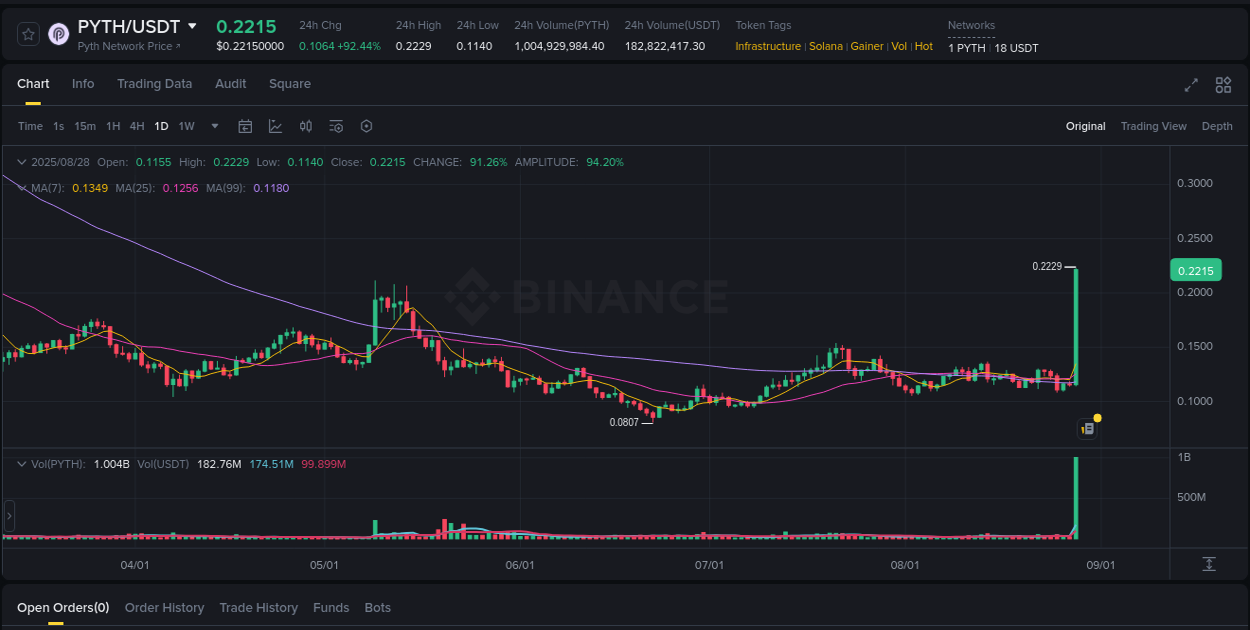Click the Solana token tag
This screenshot has height=630, width=1250.
point(826,46)
